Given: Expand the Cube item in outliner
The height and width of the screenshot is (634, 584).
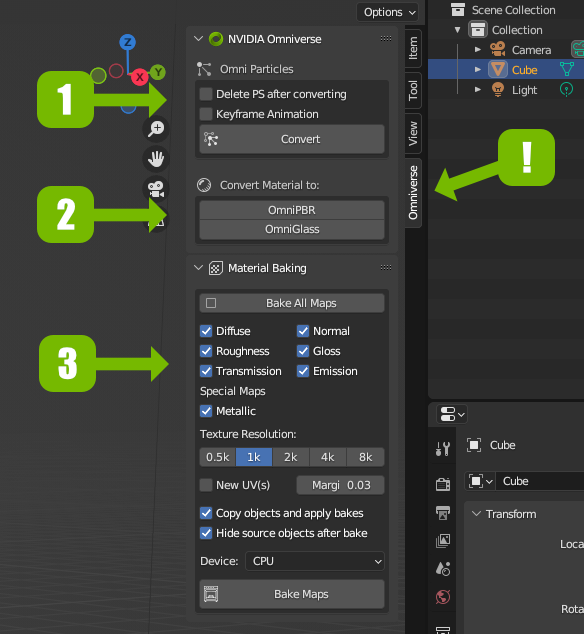Looking at the screenshot, I should pyautogui.click(x=478, y=70).
